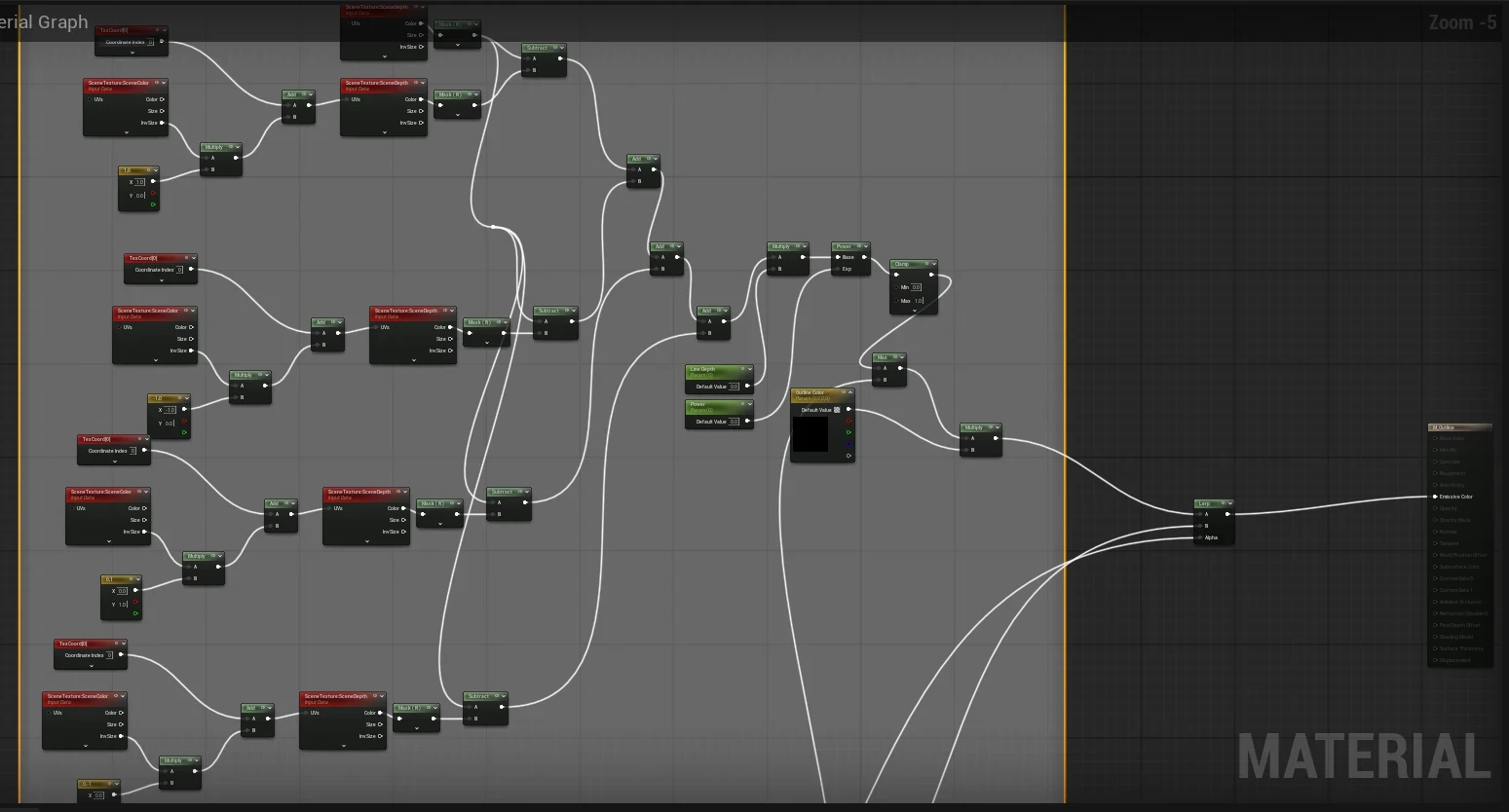Click Outline Color alpha output pin
The height and width of the screenshot is (812, 1509).
pyautogui.click(x=849, y=456)
